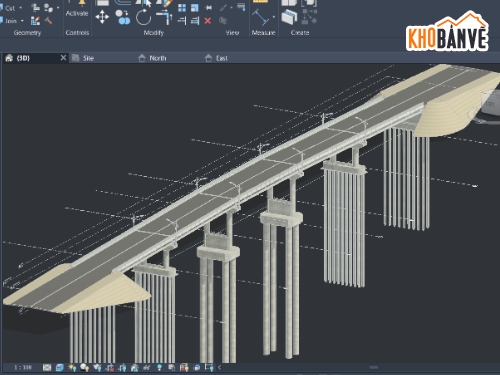Image resolution: width=500 pixels, height=375 pixels.
Task: Toggle Show Crop Region
Action: pyautogui.click(x=122, y=367)
